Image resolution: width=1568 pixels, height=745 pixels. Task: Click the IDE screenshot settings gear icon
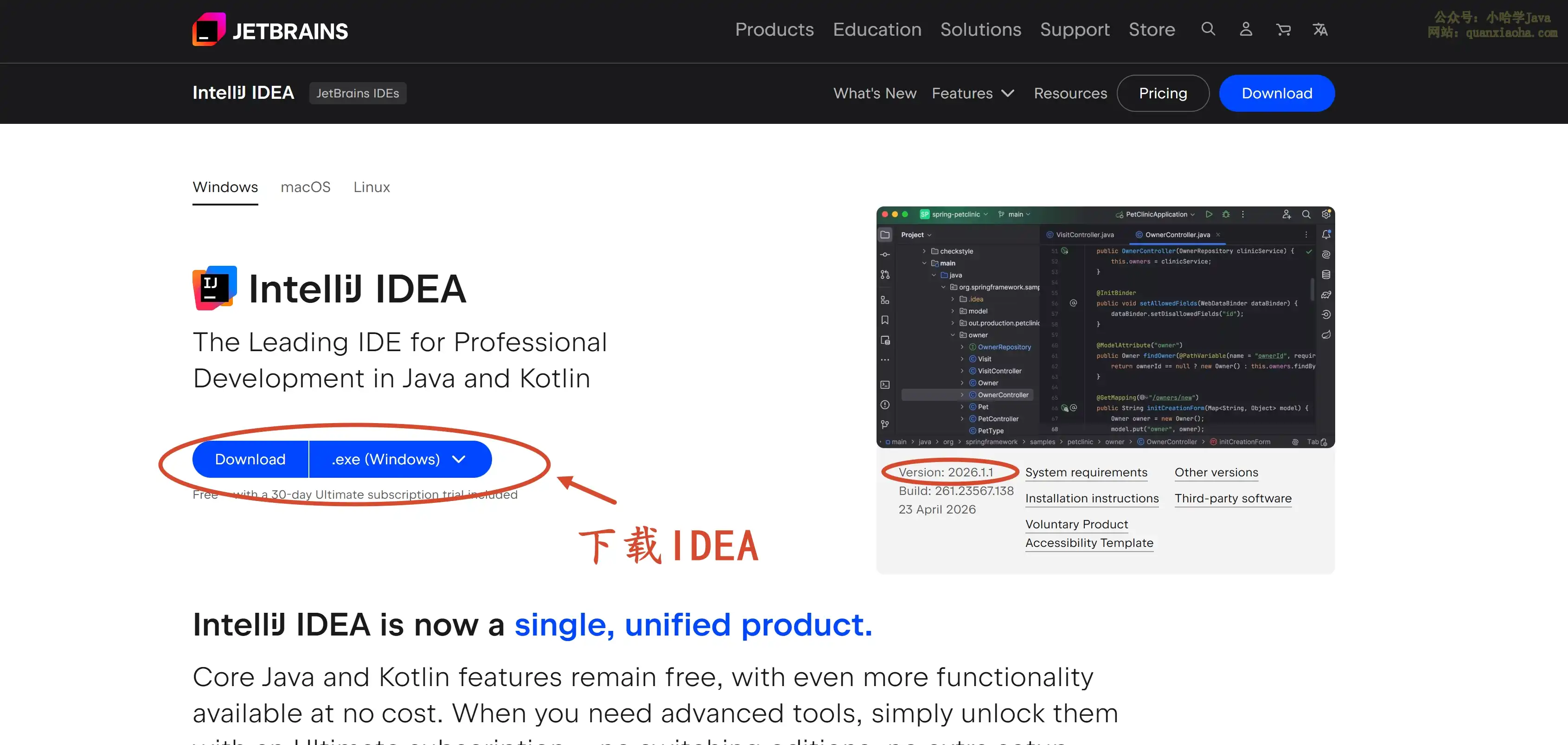coord(1326,214)
